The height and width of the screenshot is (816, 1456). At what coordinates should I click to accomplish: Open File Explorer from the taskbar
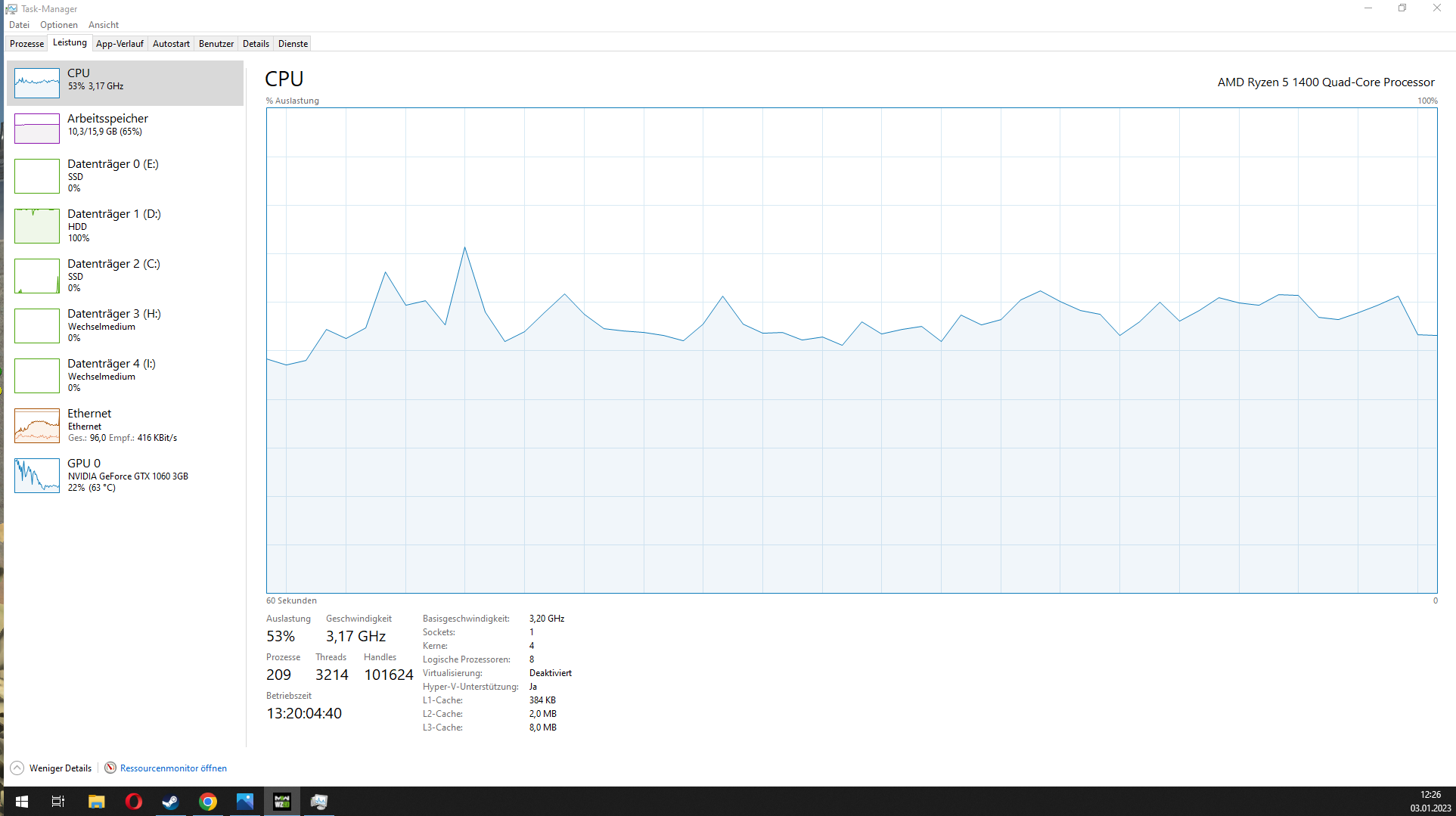pos(96,802)
